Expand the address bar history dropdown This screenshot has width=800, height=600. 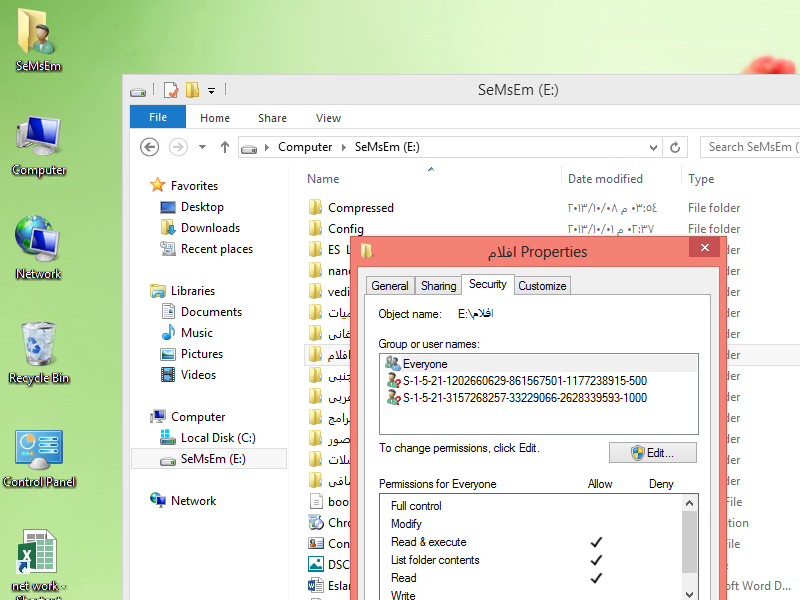coord(653,147)
